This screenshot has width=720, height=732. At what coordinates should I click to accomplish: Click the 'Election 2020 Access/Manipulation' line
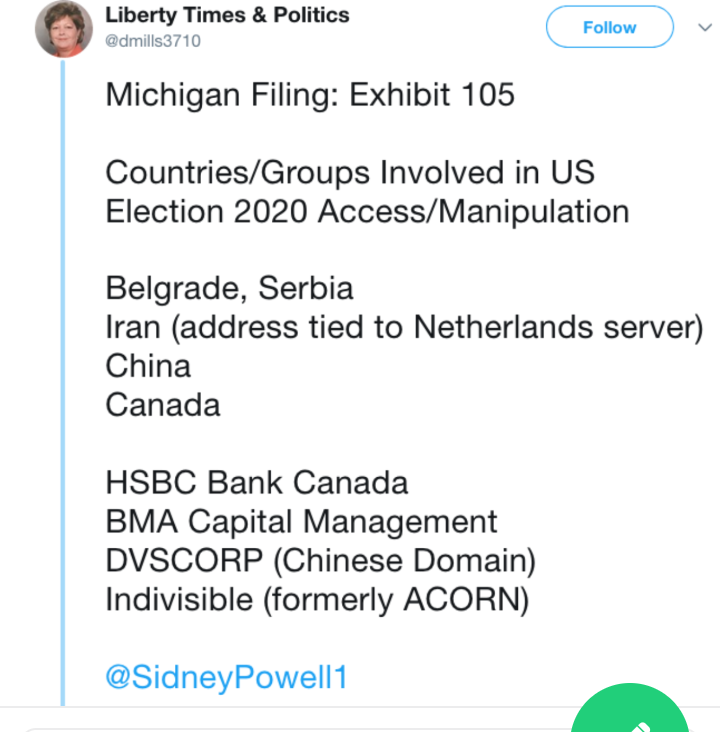point(367,212)
